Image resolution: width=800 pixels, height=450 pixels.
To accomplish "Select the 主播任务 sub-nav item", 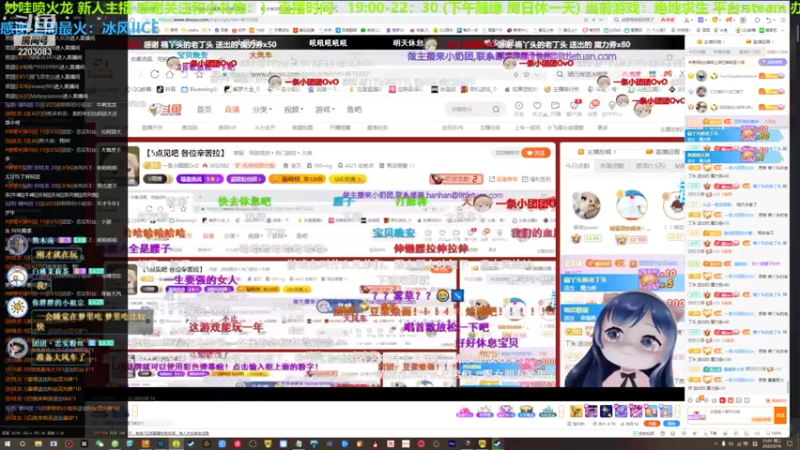I will (x=490, y=128).
